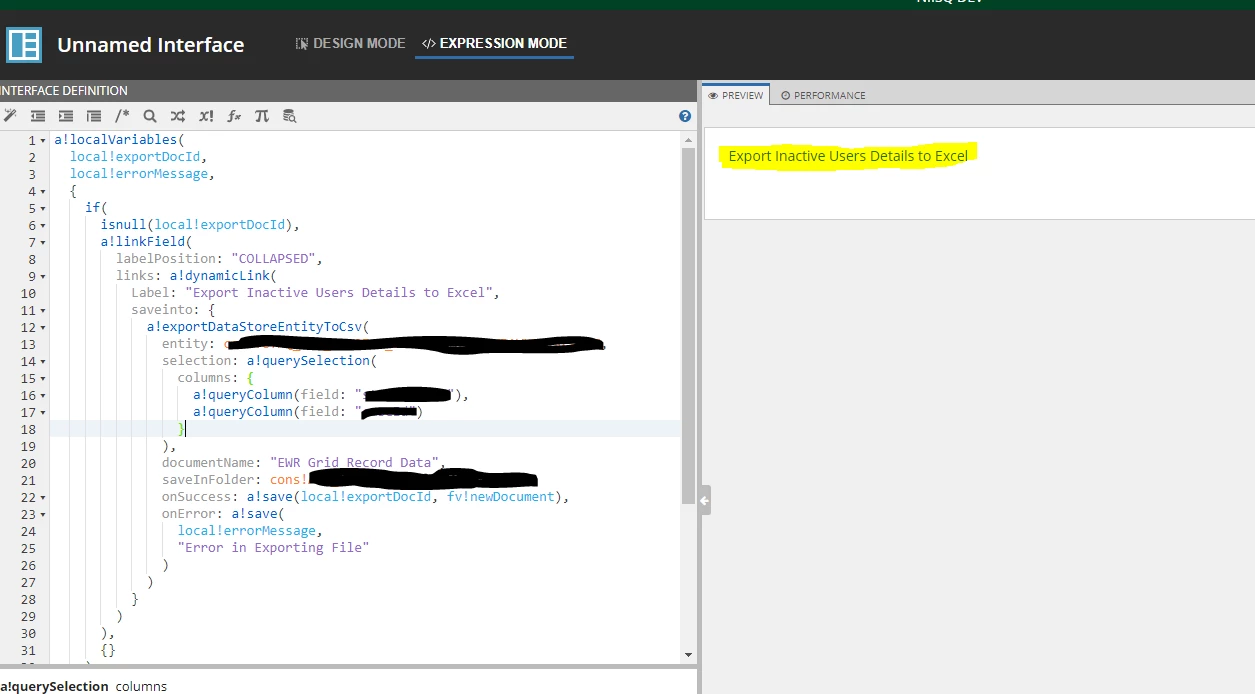Collapse the code fold at line 1

[x=43, y=141]
